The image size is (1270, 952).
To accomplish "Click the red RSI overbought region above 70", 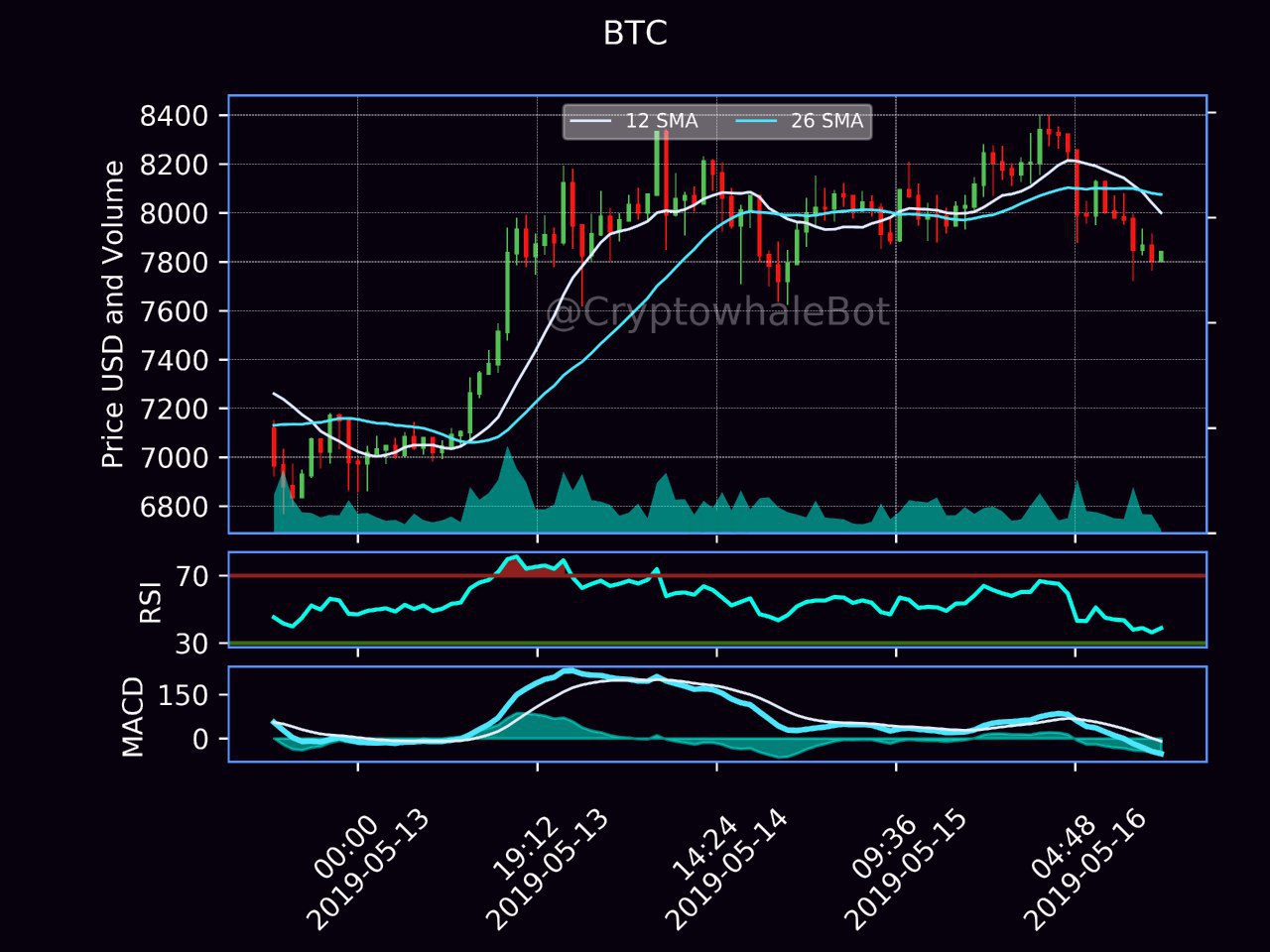I will [x=531, y=566].
